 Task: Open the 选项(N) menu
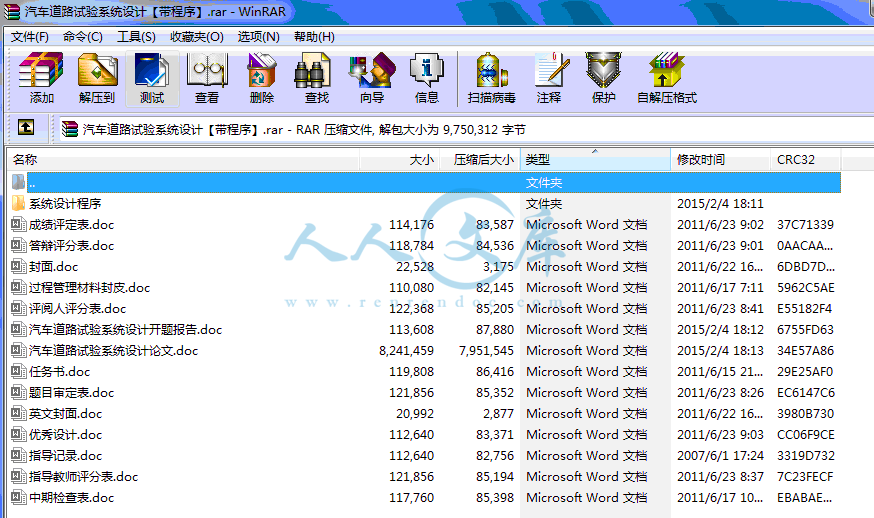point(259,37)
